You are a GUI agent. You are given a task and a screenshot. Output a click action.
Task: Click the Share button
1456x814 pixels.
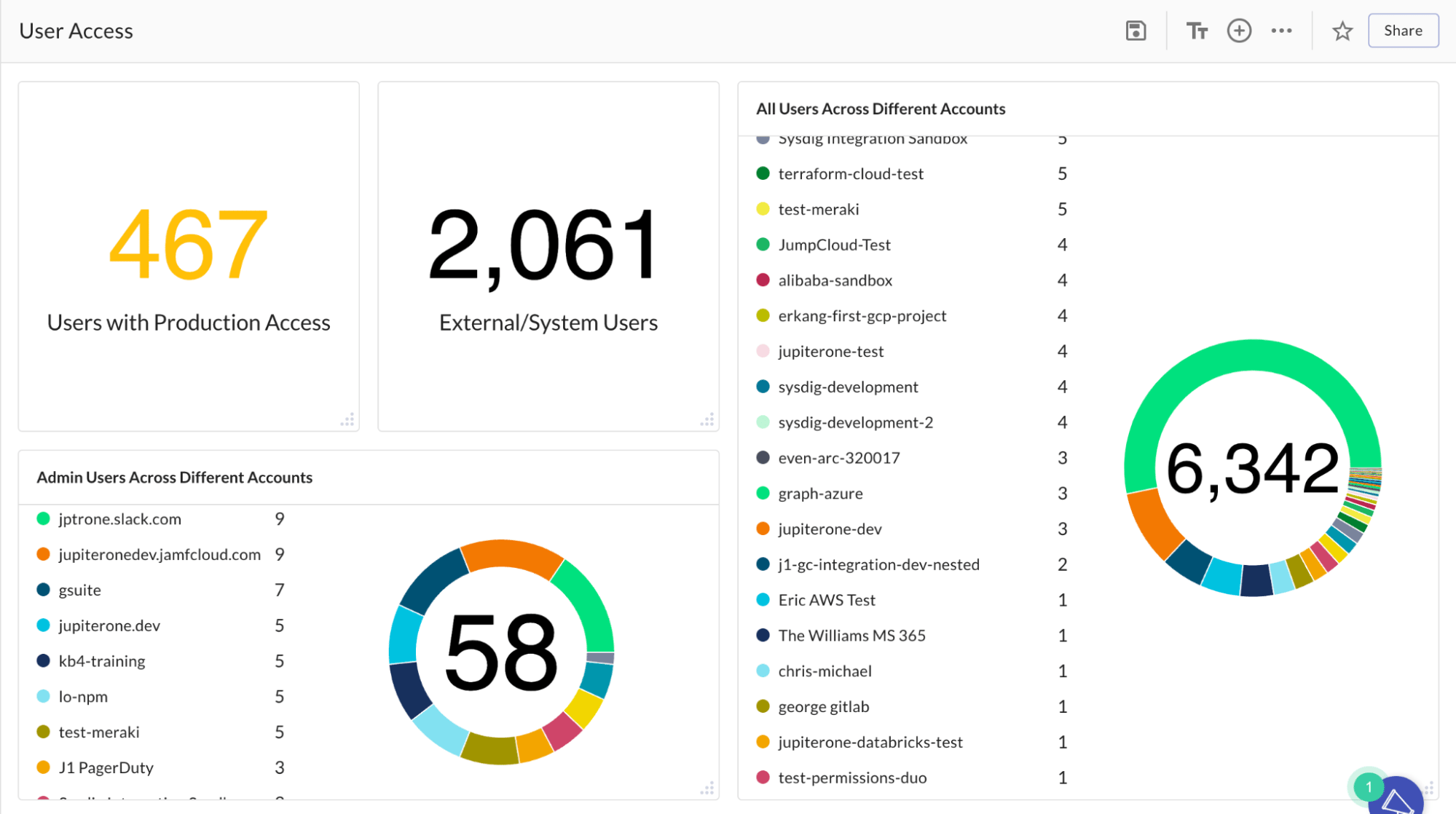tap(1403, 31)
